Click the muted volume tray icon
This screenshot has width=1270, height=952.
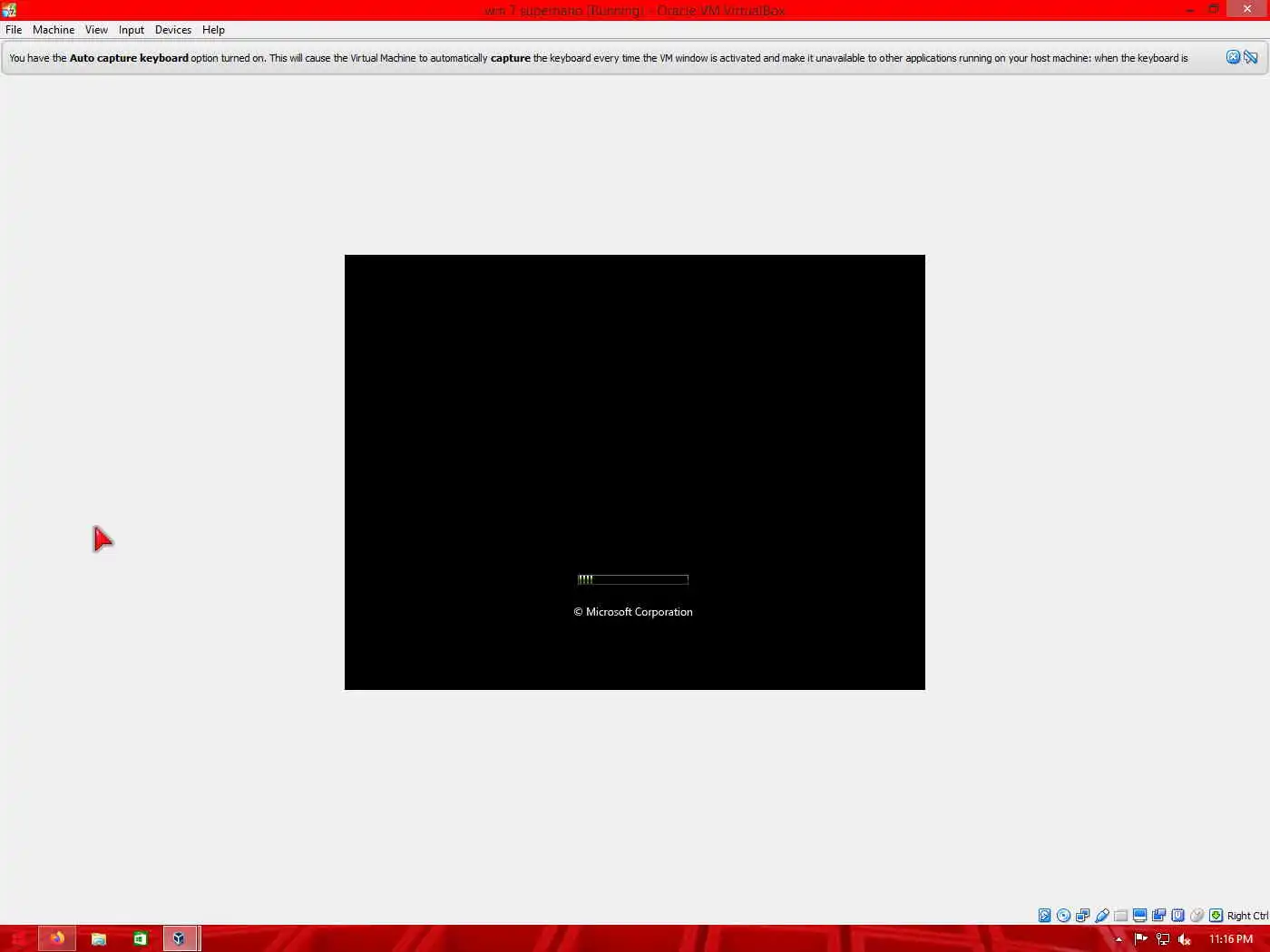click(1184, 939)
